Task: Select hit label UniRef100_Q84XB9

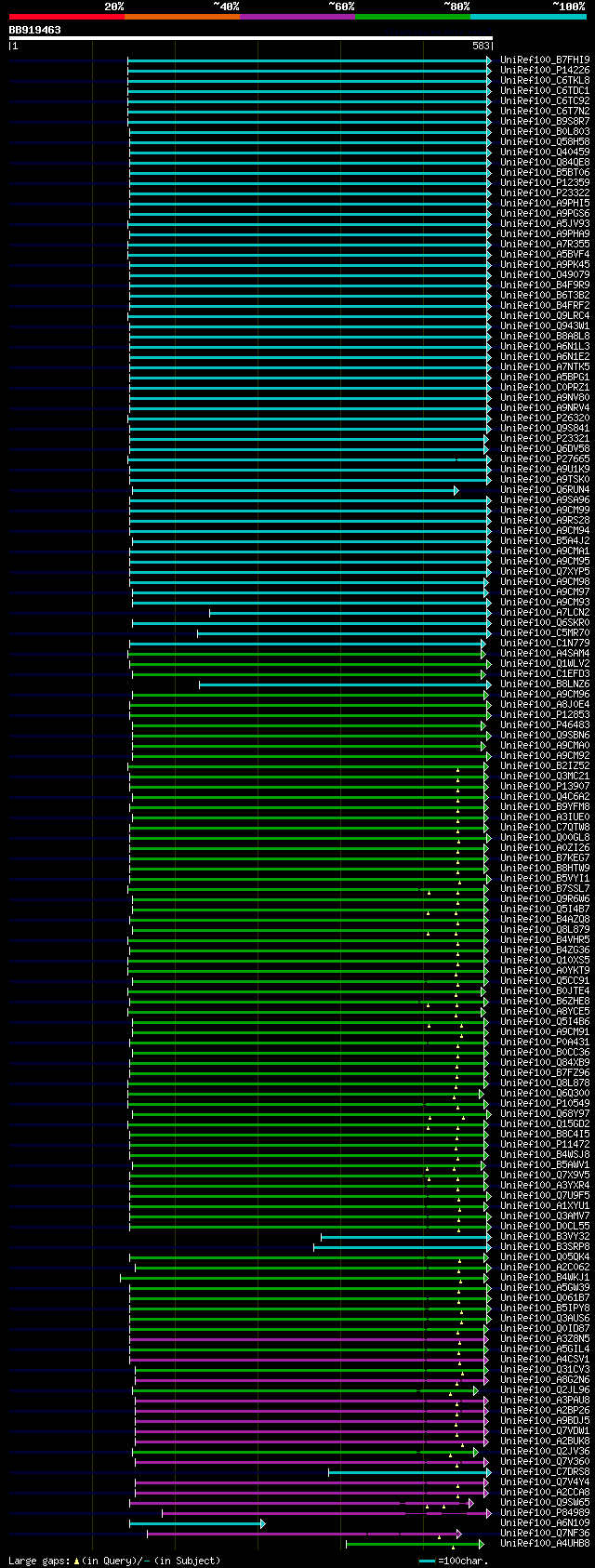Action: coord(545,1062)
